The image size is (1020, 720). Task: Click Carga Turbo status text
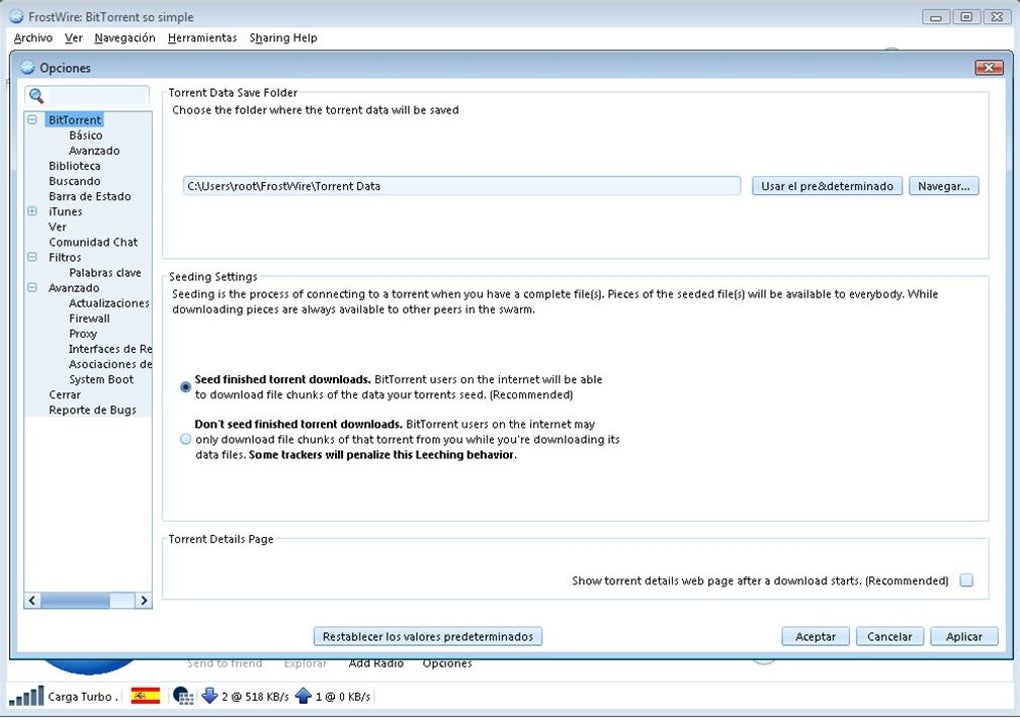tap(83, 696)
